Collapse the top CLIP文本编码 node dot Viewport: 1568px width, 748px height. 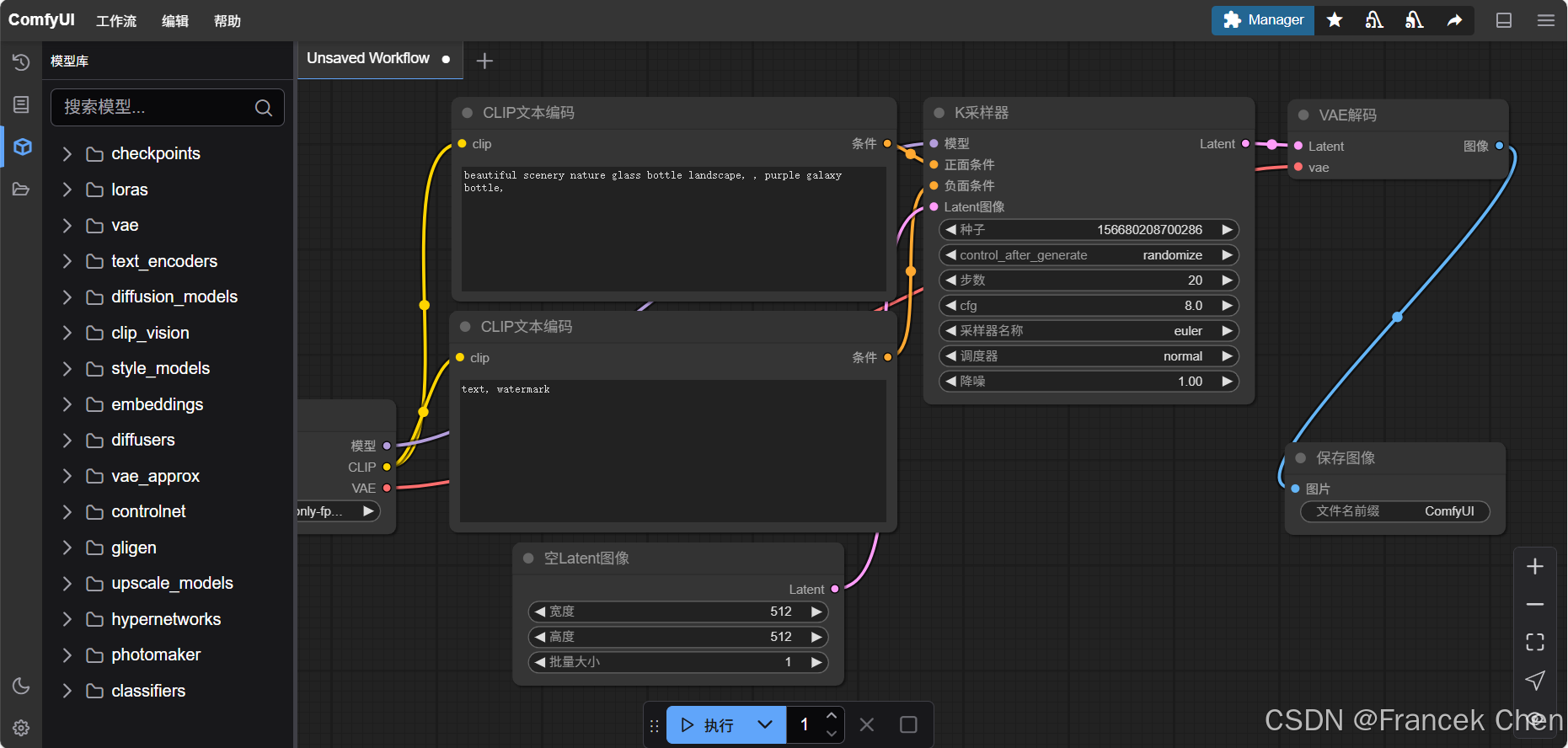click(467, 113)
